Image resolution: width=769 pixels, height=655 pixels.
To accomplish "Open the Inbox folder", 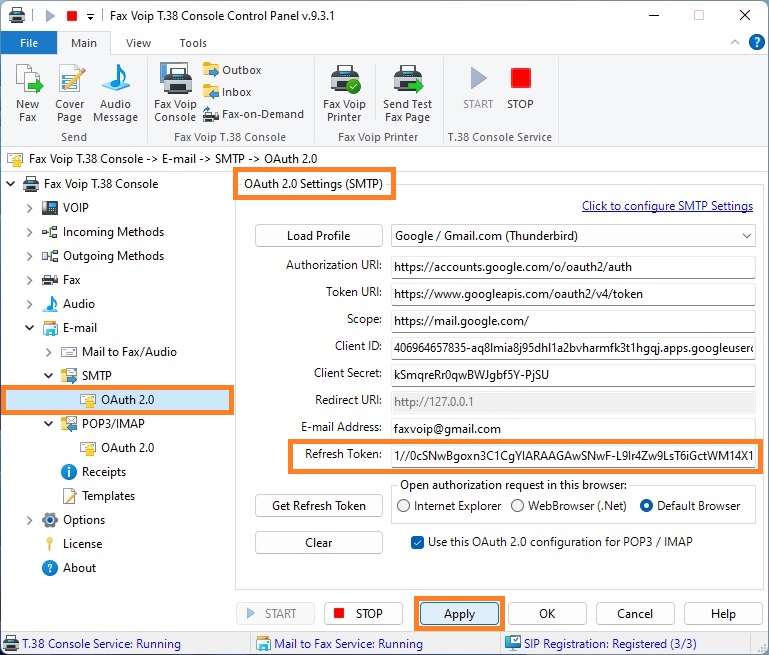I will point(227,92).
